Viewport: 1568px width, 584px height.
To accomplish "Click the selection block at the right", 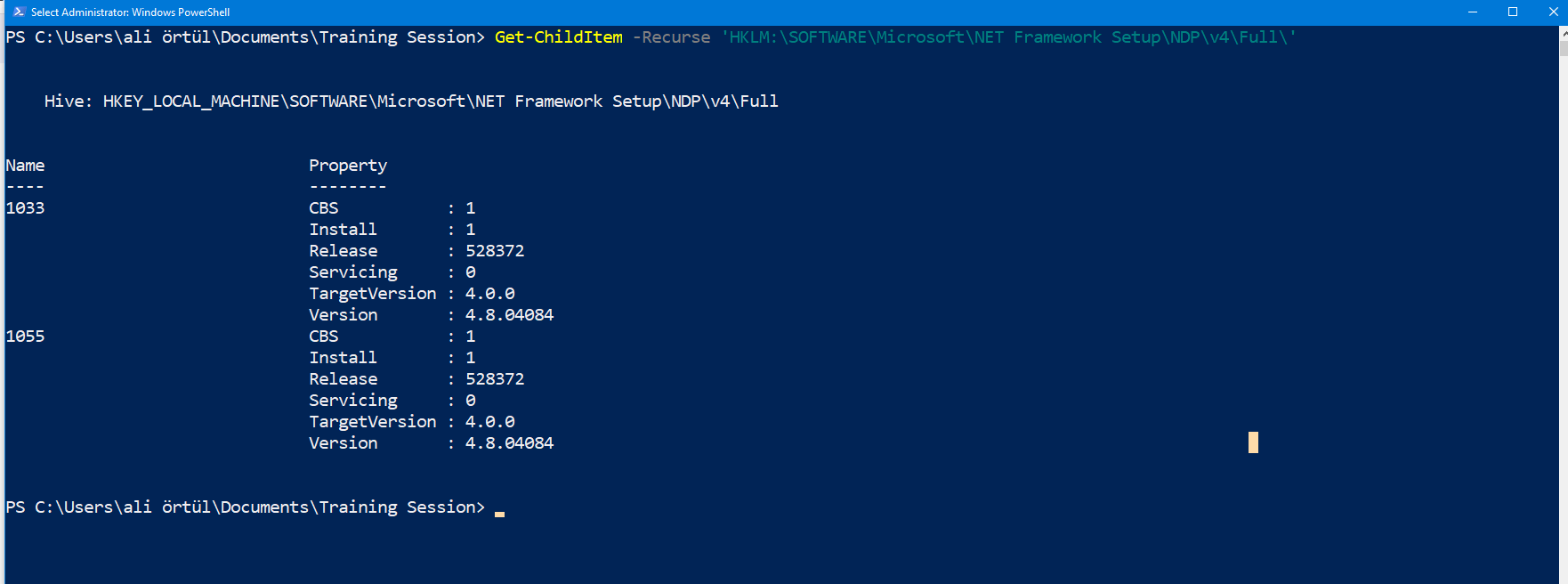I will point(1253,442).
